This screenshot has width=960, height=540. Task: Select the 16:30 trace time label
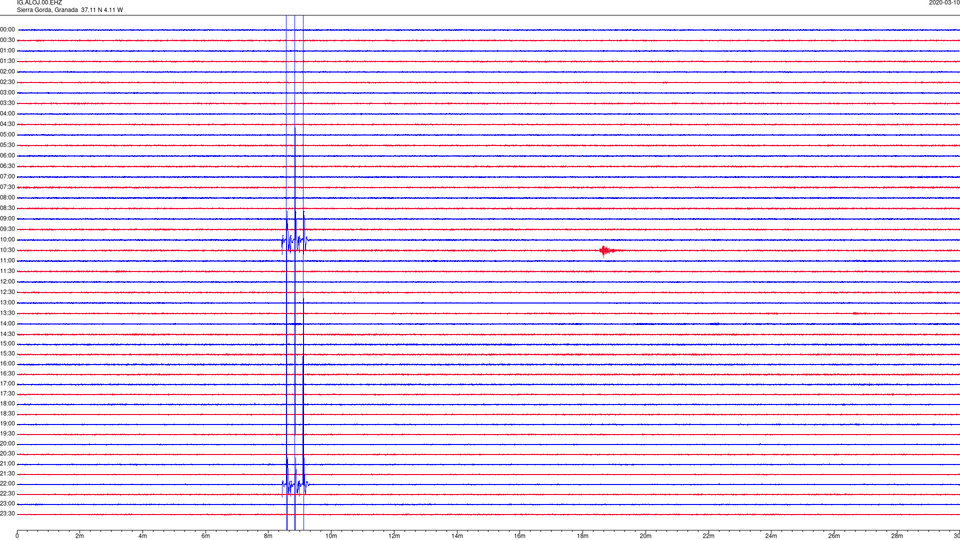coord(7,373)
